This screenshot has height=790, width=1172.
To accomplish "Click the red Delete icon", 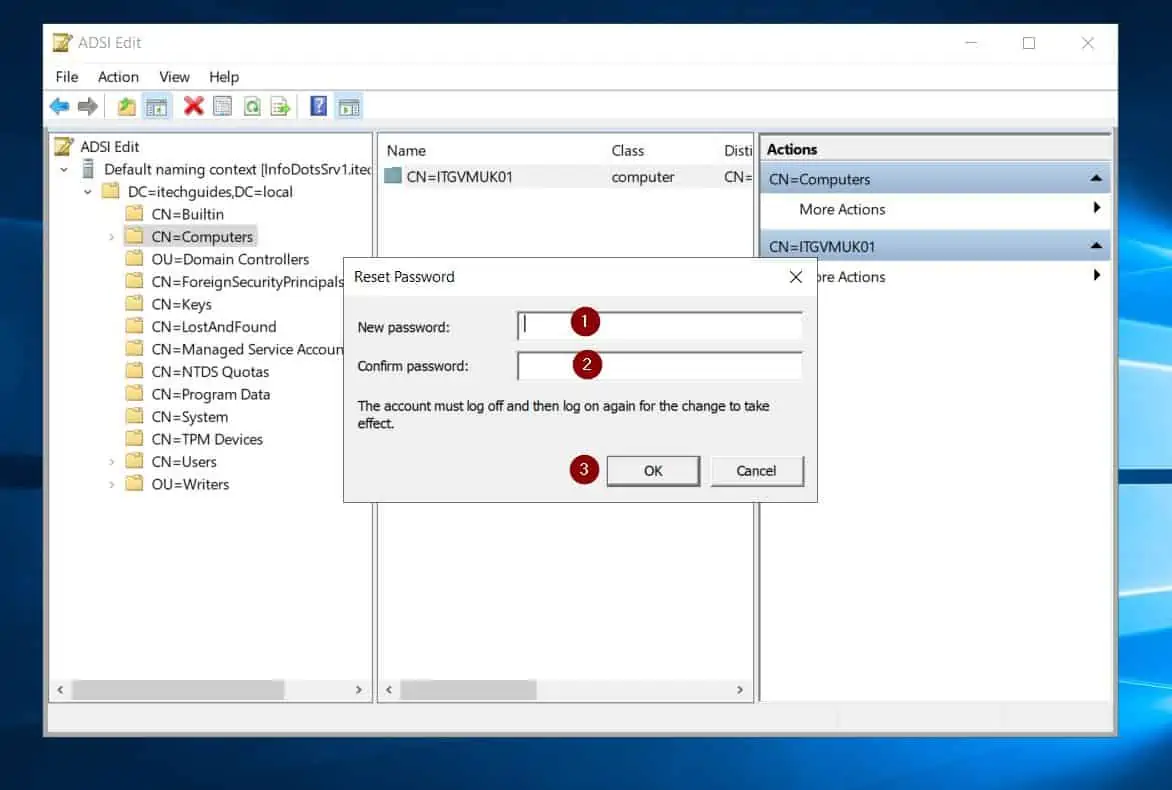I will tap(194, 106).
